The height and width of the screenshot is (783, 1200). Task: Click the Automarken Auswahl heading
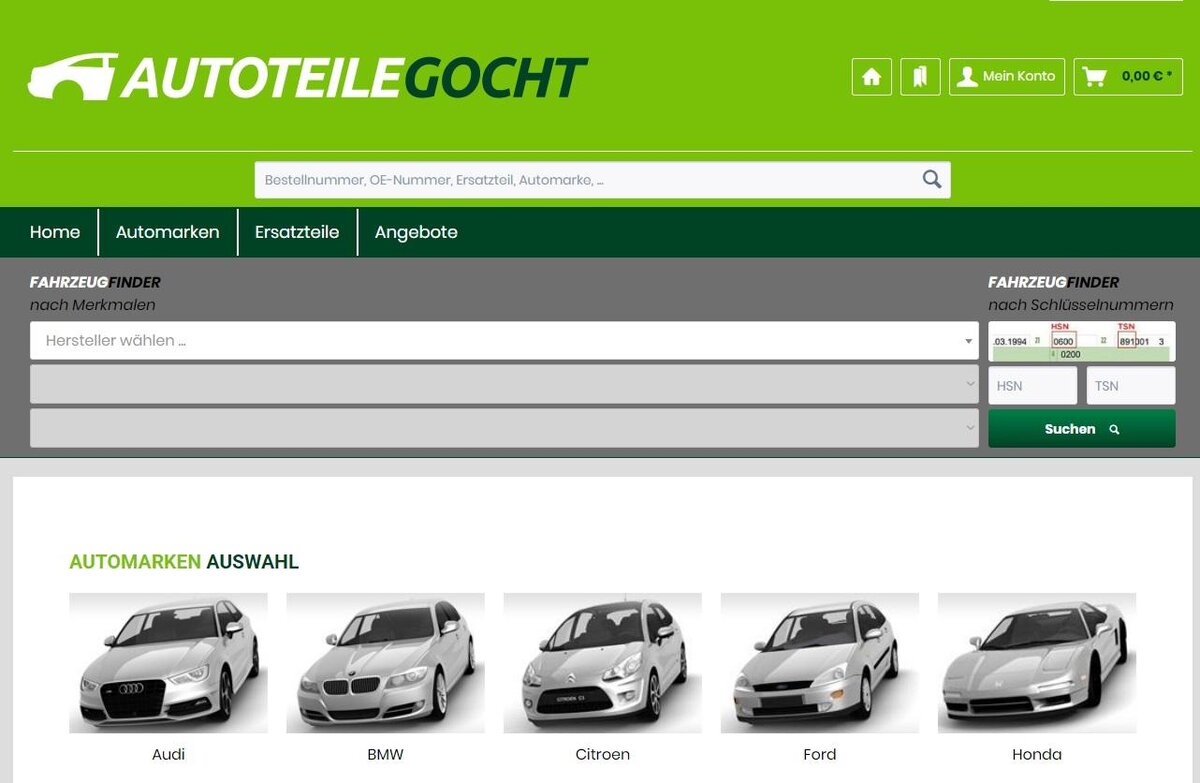pos(184,562)
